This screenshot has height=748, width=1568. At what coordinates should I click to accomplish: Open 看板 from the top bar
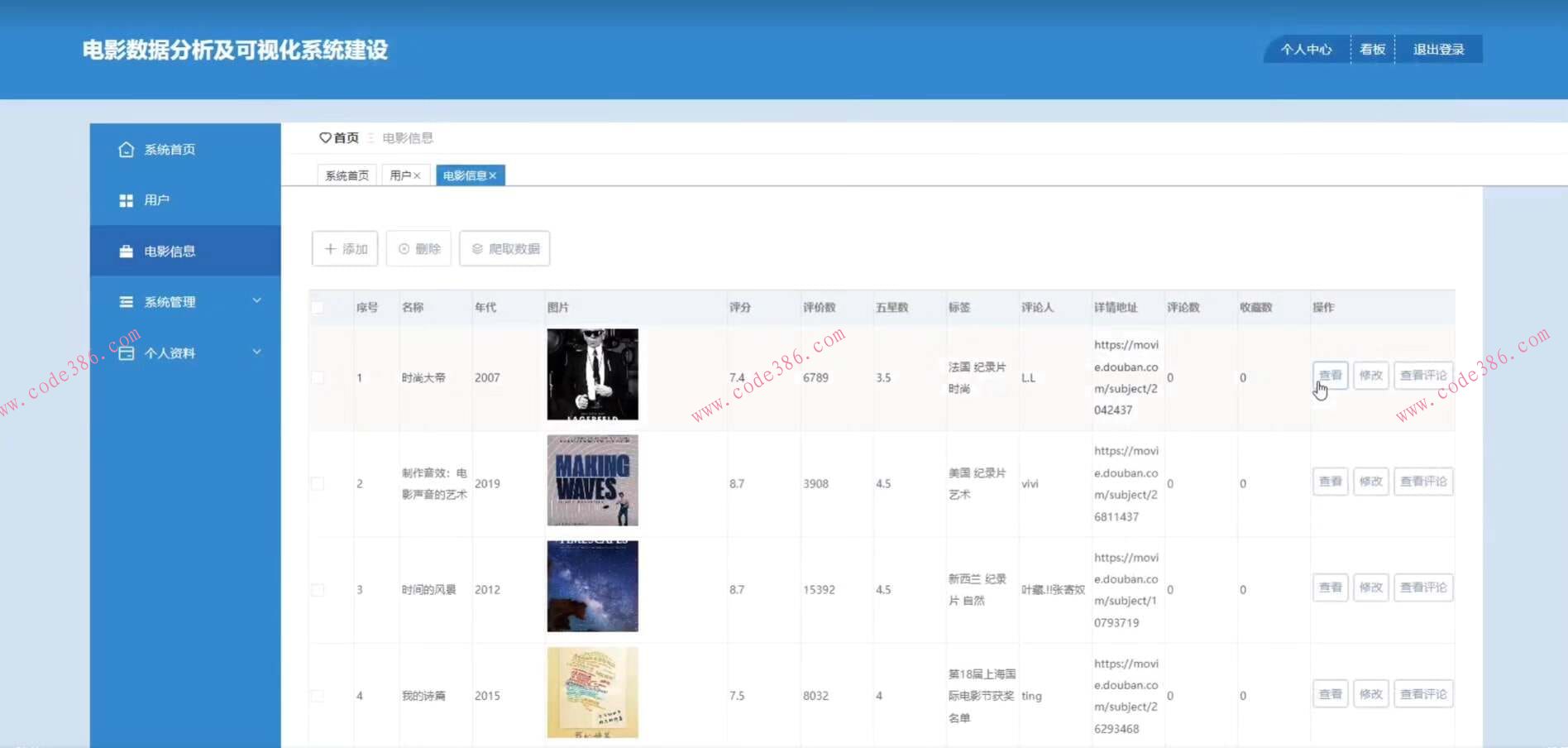(1371, 49)
